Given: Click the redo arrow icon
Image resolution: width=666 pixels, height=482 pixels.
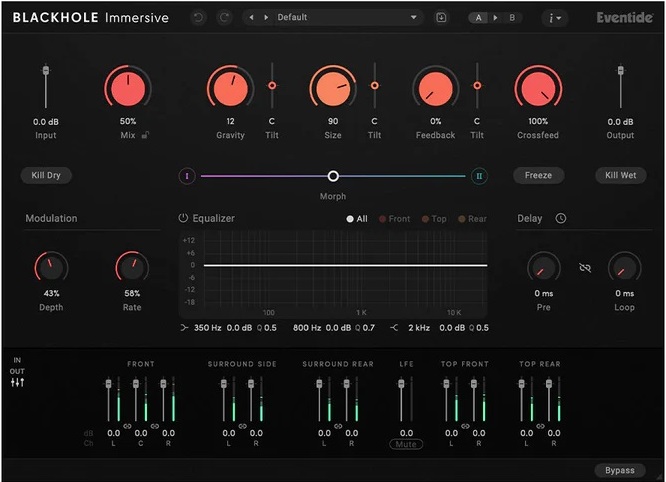Looking at the screenshot, I should coord(224,17).
